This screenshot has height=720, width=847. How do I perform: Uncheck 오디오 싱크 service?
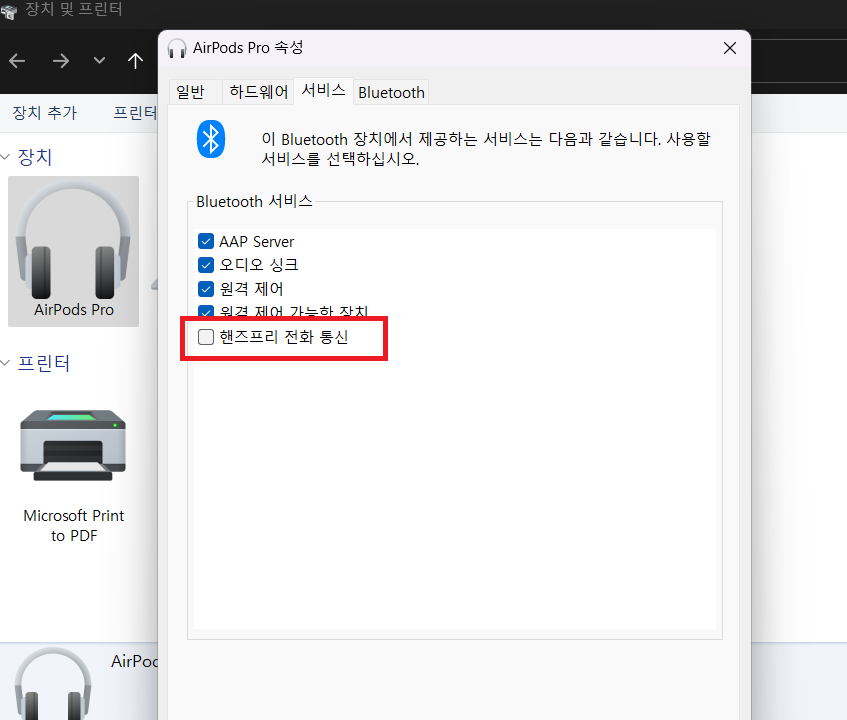click(x=206, y=265)
